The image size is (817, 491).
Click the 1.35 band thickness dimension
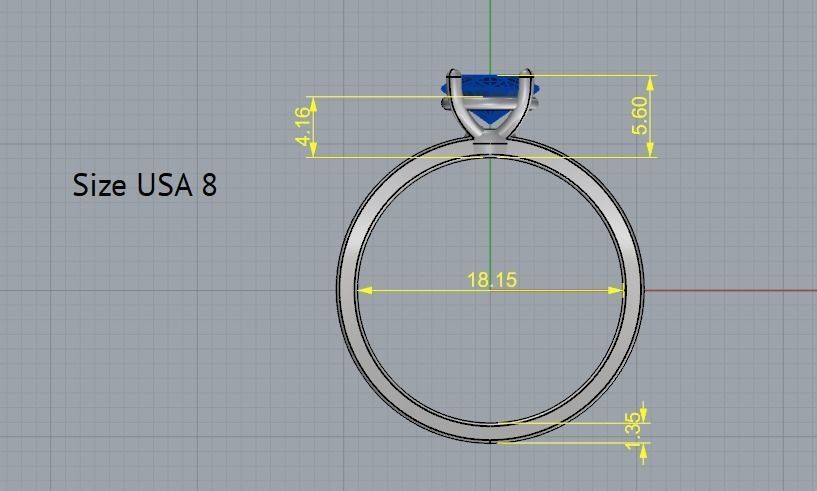633,431
